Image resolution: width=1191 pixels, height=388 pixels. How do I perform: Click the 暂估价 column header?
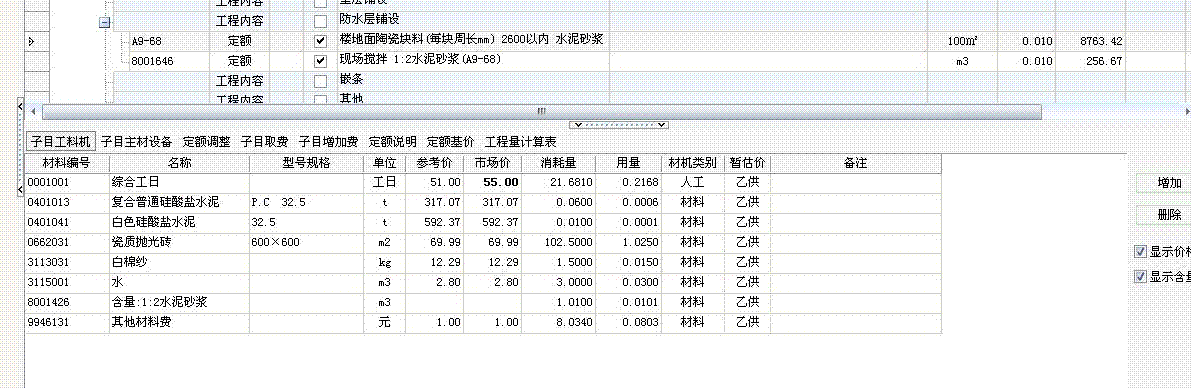[747, 163]
